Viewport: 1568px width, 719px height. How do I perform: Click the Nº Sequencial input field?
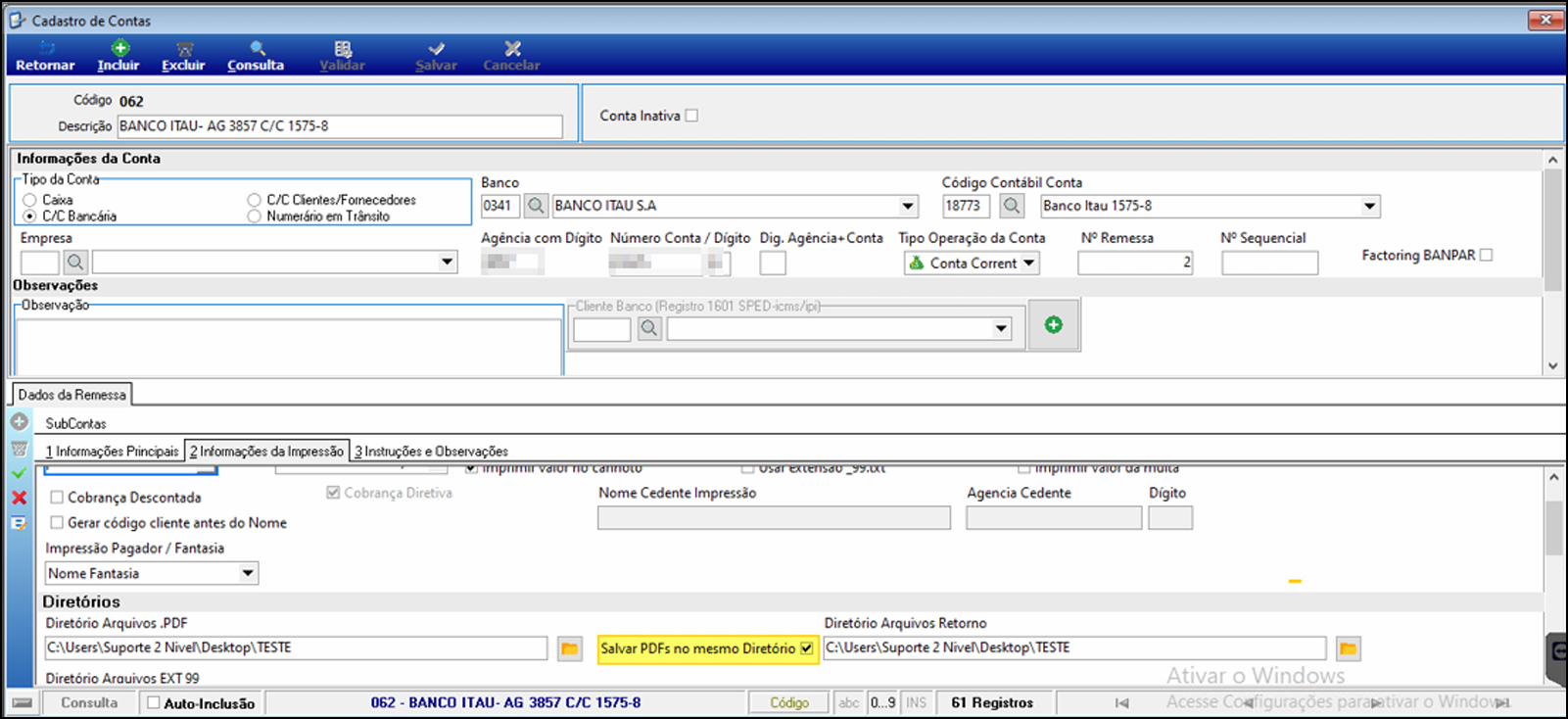[x=1268, y=264]
